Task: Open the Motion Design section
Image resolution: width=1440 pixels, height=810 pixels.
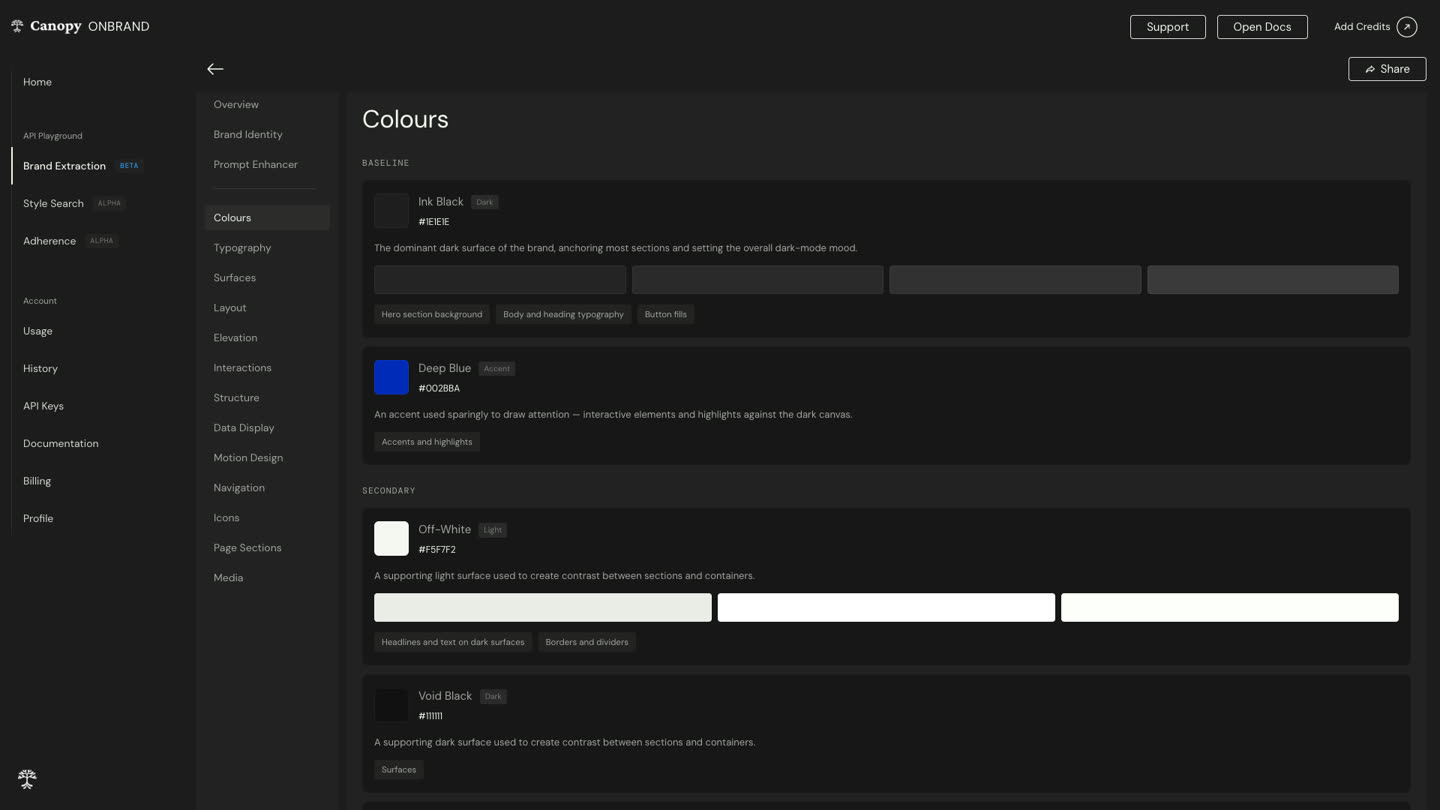Action: (248, 458)
